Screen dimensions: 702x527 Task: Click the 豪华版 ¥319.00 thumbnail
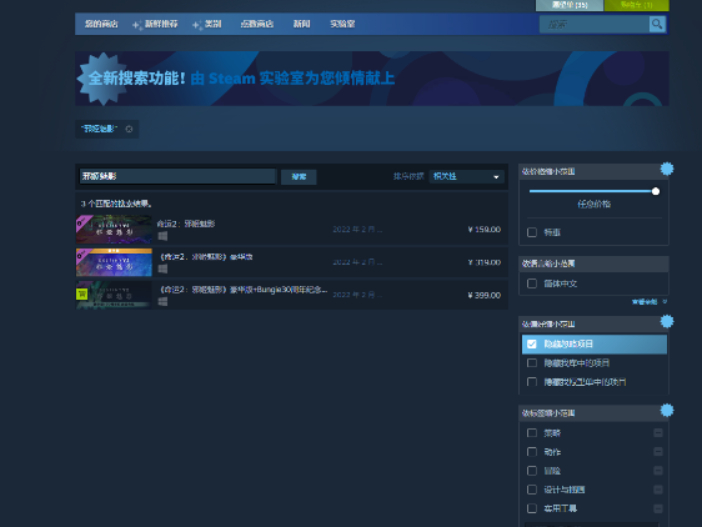click(114, 262)
